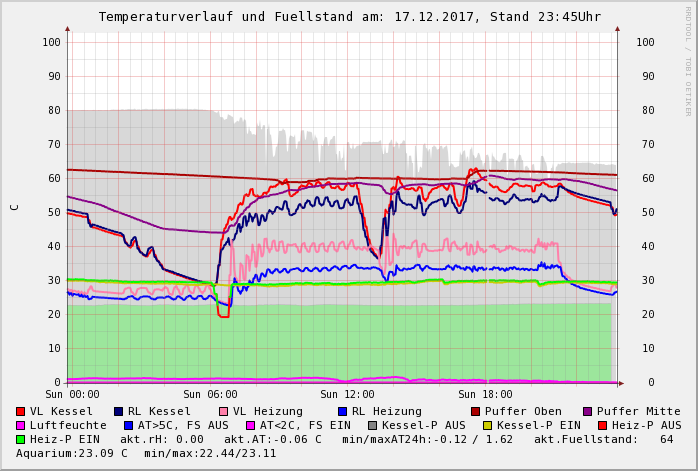This screenshot has width=698, height=471.
Task: Click the blue RL Heizung legend swatch
Action: click(342, 411)
